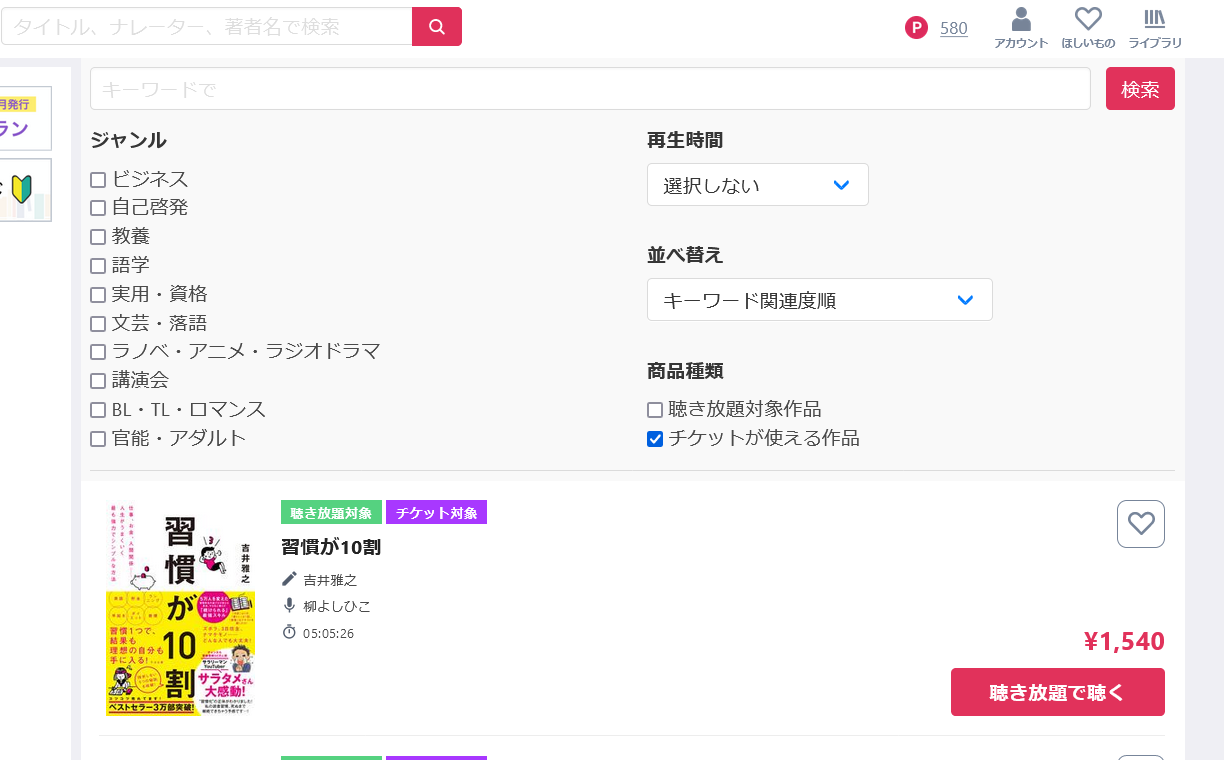Click the 聴き放題対象 green tag
Screen dimensions: 1224x760
[x=331, y=513]
